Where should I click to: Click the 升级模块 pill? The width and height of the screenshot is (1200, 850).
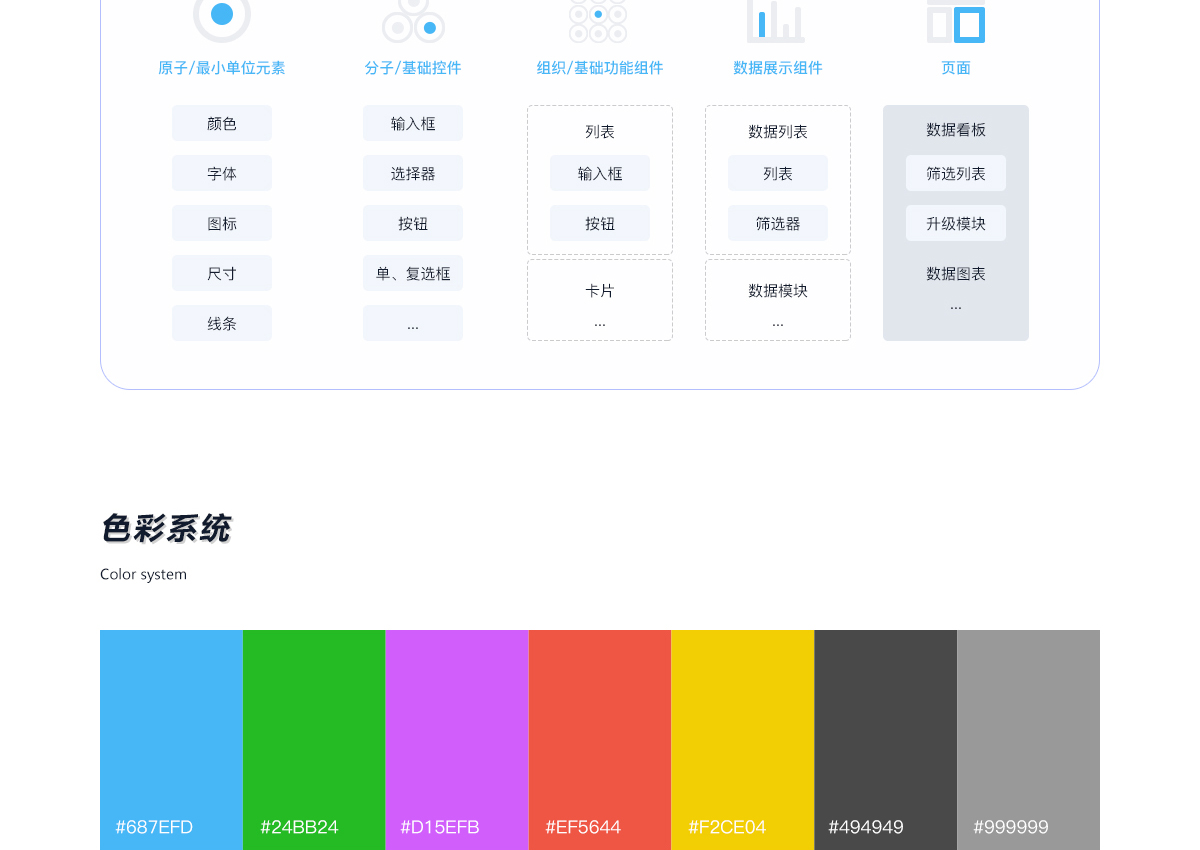[956, 223]
